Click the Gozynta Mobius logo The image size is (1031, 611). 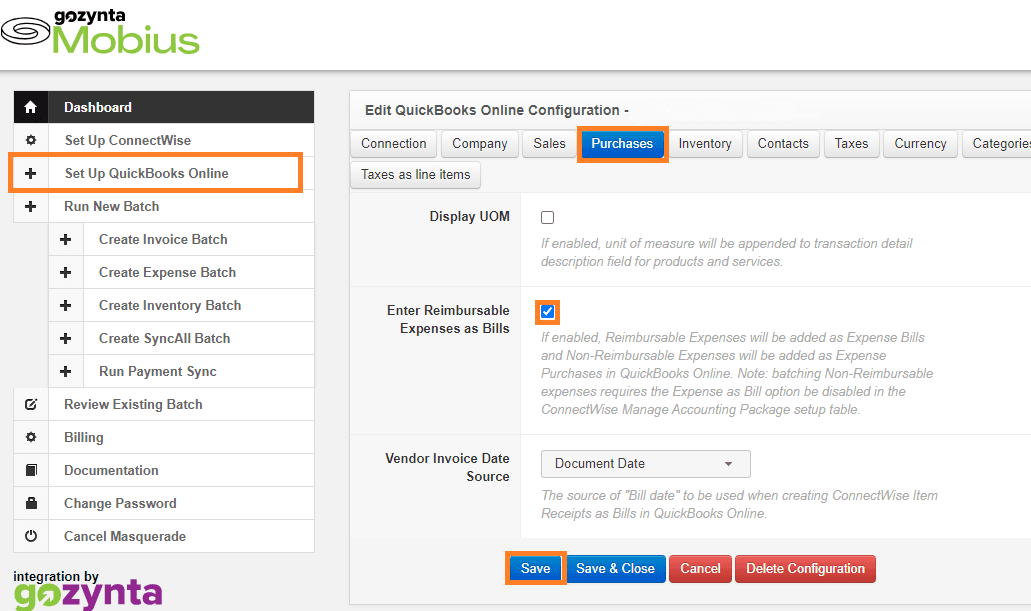point(101,33)
